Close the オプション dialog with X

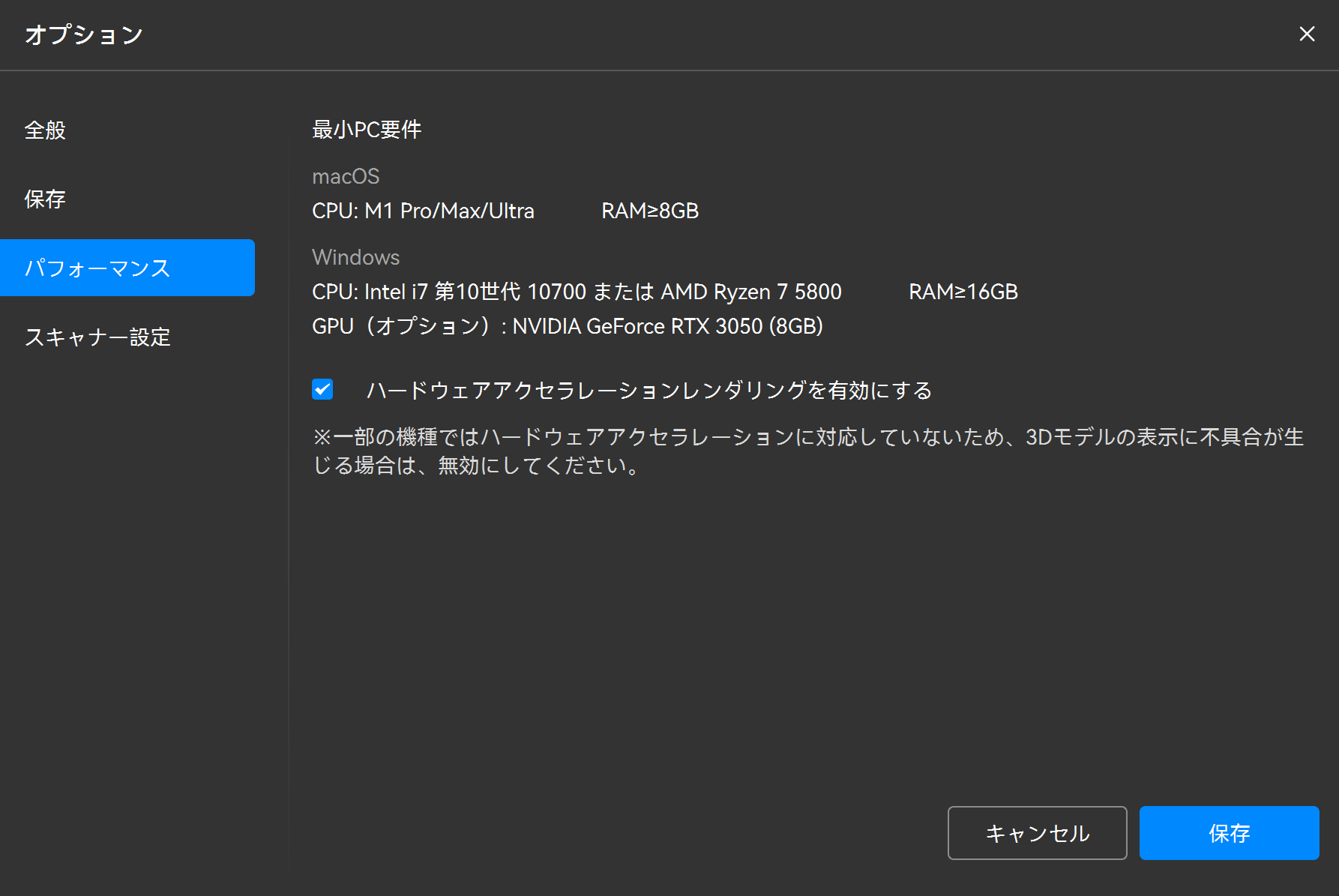[x=1307, y=34]
